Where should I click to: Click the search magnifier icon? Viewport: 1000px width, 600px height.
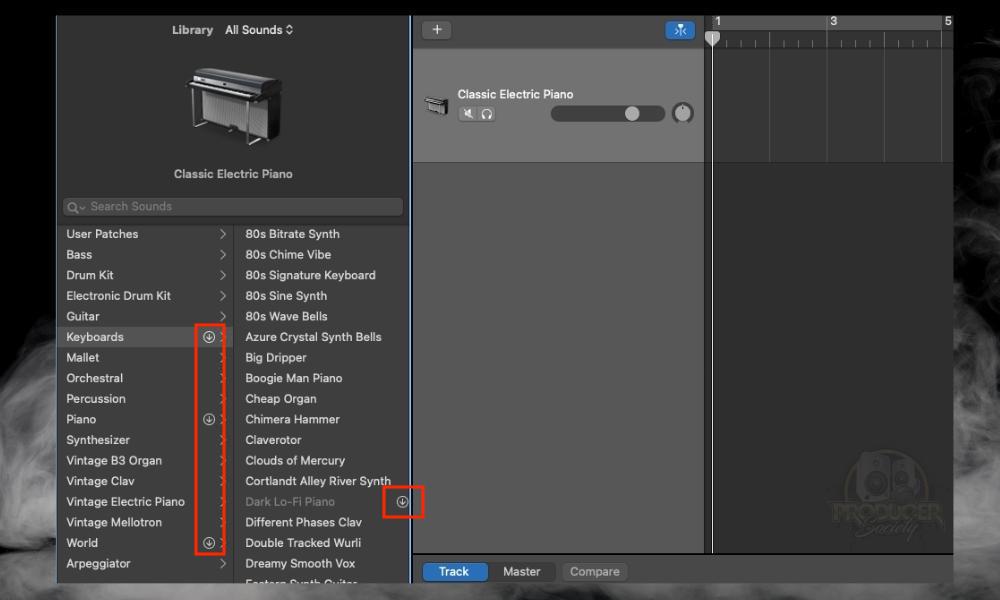[x=74, y=206]
